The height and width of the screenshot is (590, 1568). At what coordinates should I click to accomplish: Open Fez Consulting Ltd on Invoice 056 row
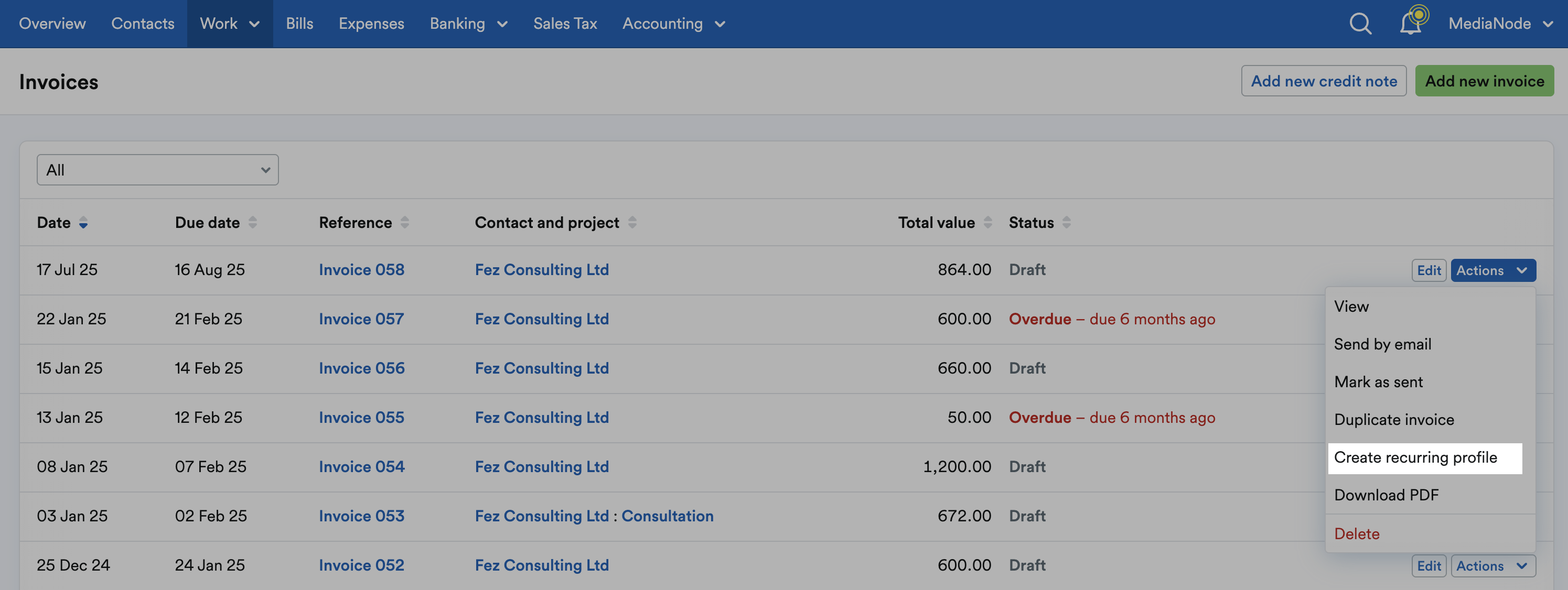[x=542, y=368]
